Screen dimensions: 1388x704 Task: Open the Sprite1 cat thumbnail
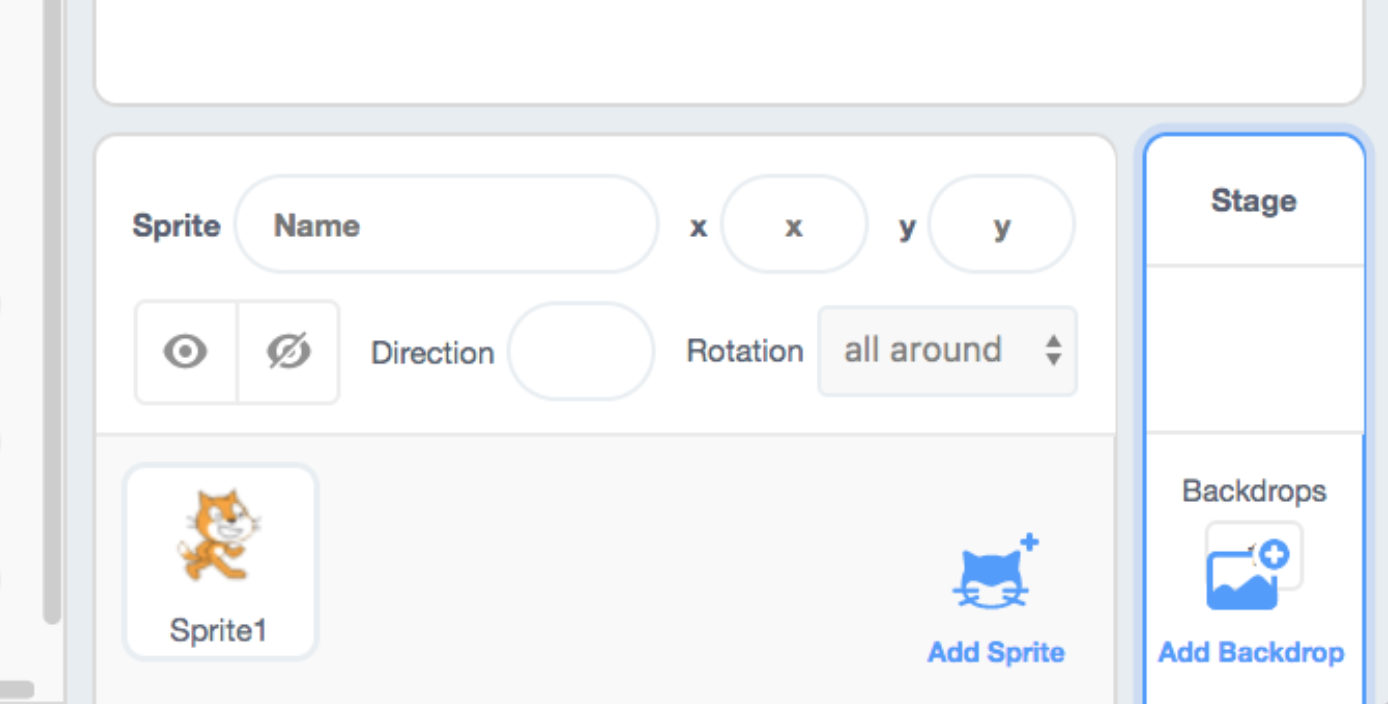[x=220, y=545]
